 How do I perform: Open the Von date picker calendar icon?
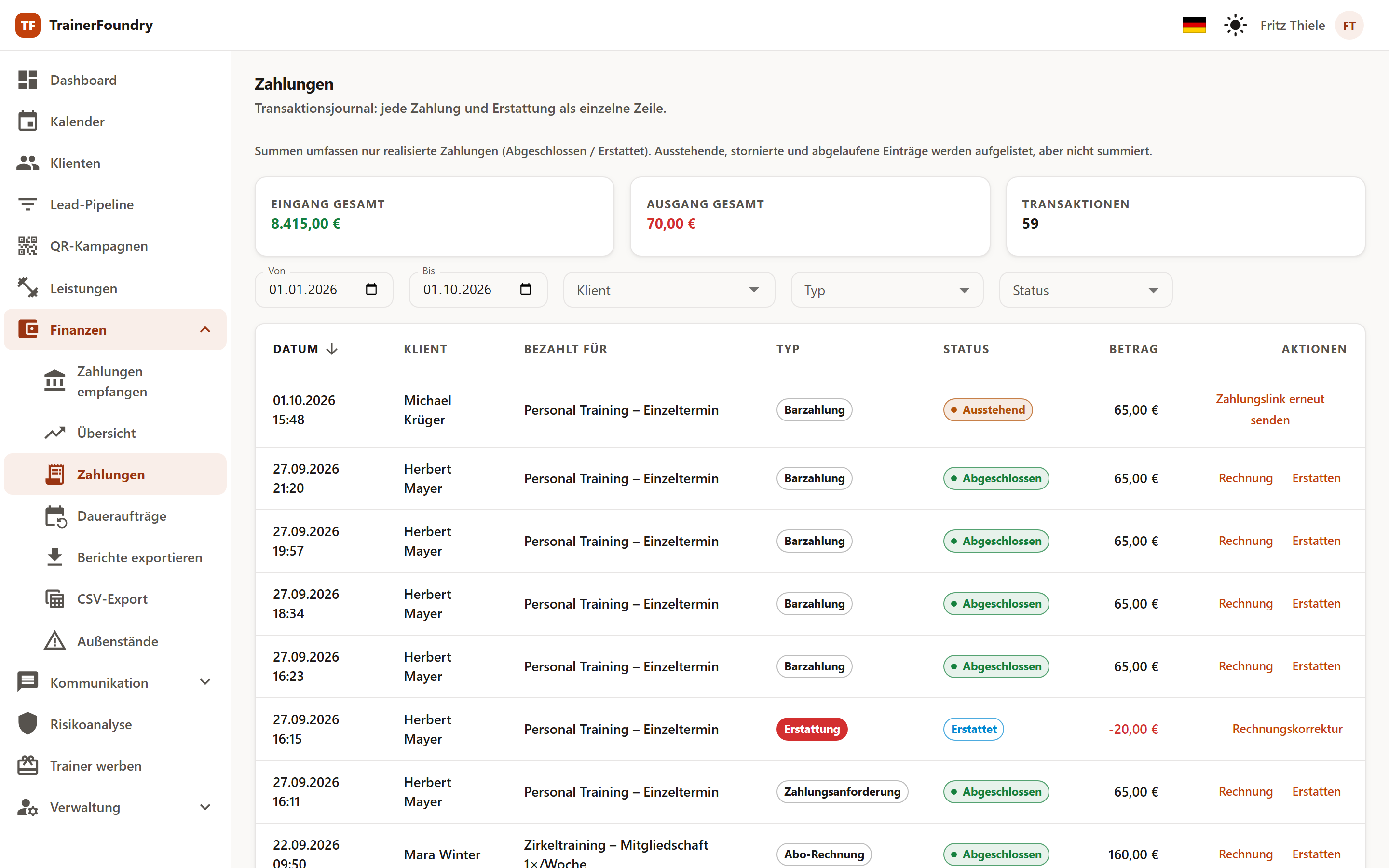pyautogui.click(x=371, y=289)
